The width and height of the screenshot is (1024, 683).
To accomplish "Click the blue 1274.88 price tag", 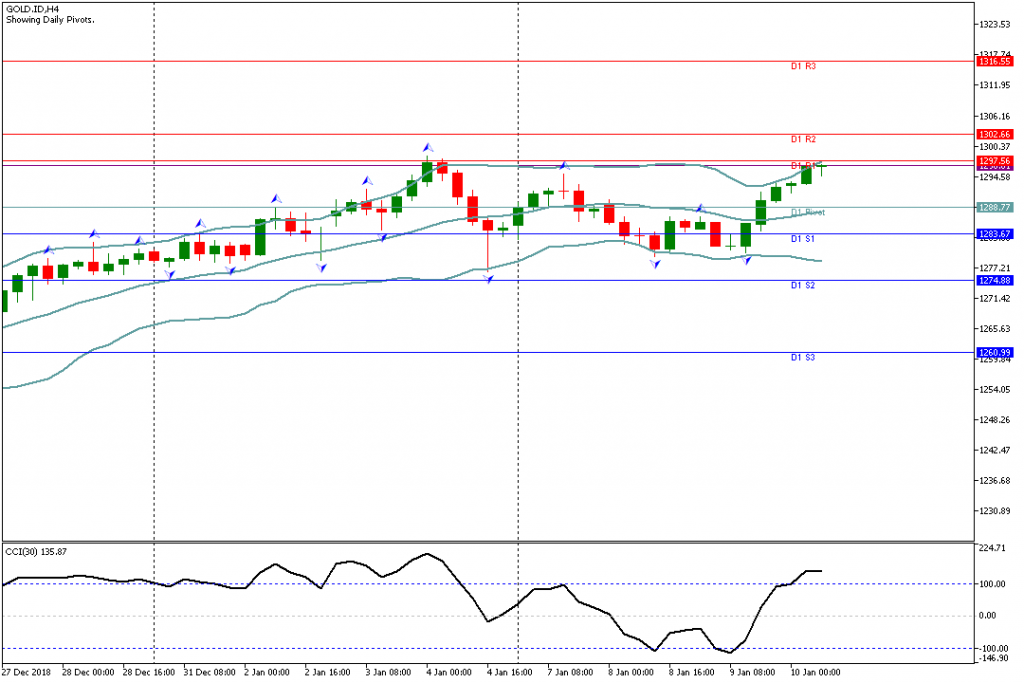I will coord(994,280).
